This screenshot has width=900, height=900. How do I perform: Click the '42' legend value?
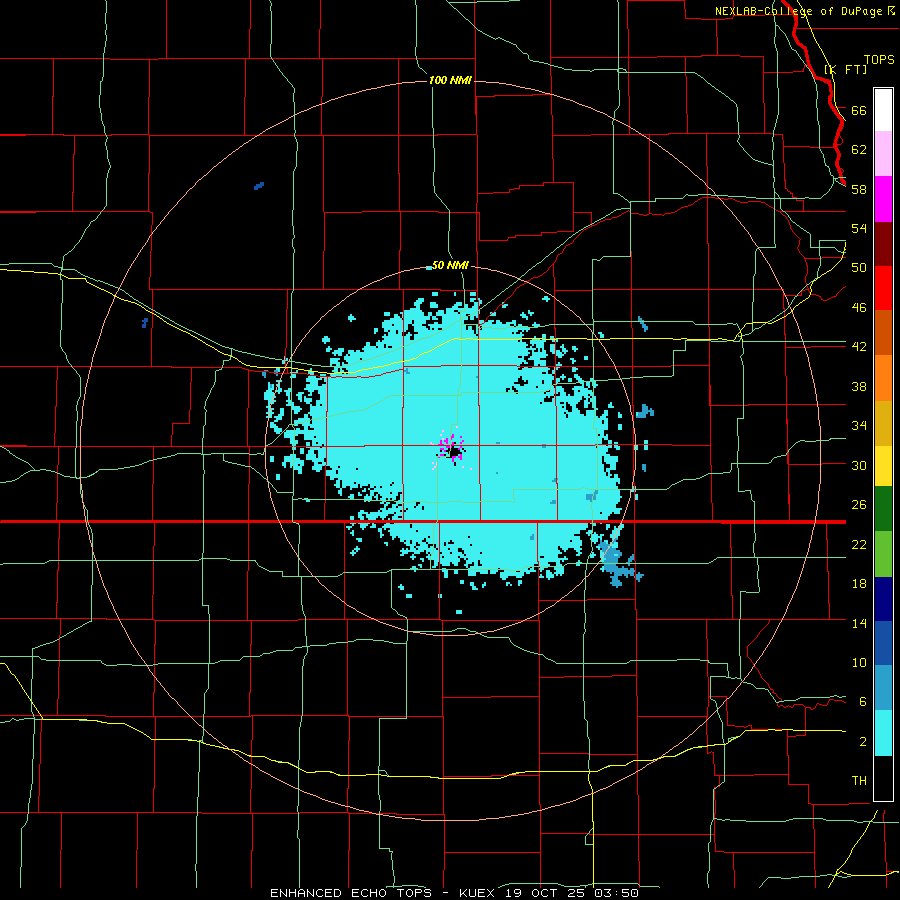(859, 346)
